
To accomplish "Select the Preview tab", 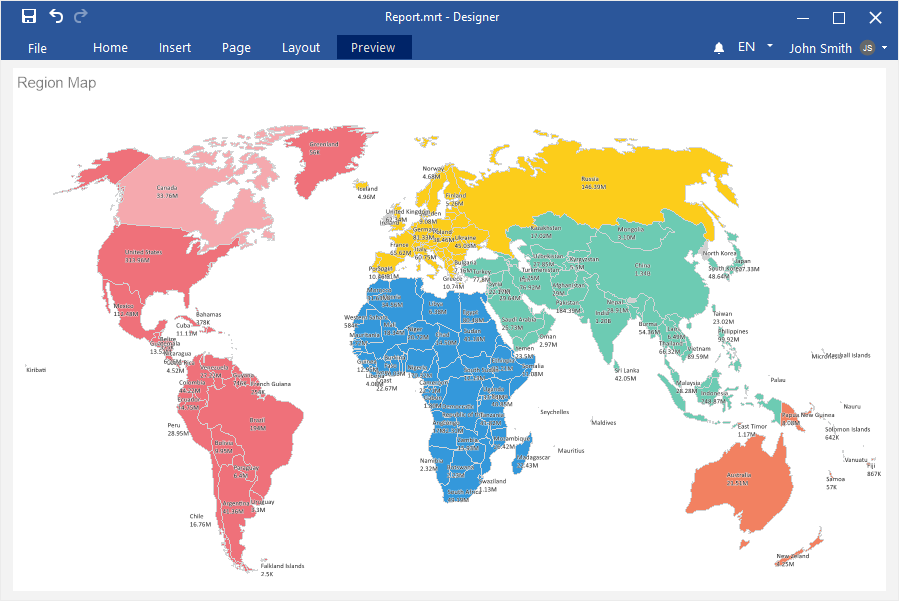I will click(373, 48).
